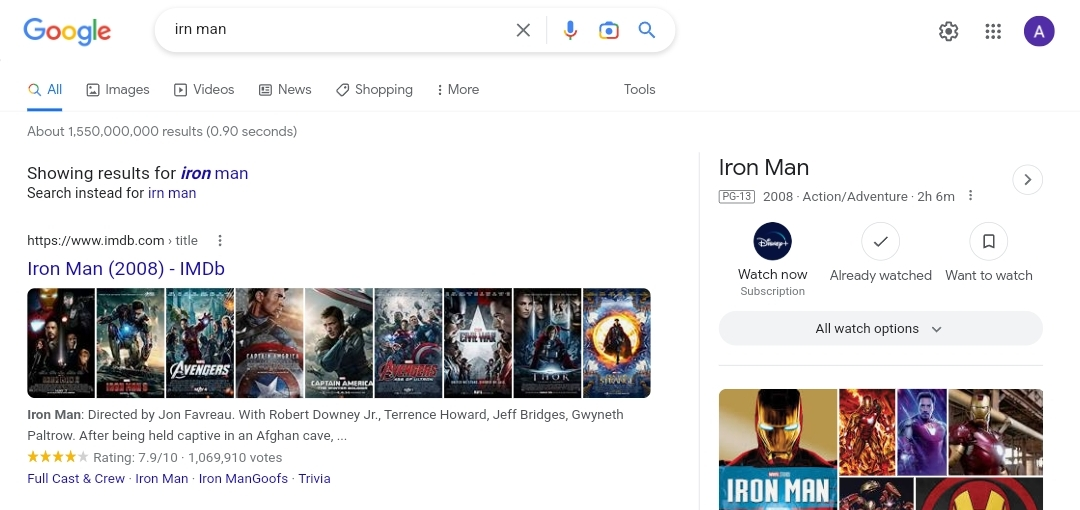Select the All results tab
Viewport: 1080px width, 510px height.
coord(45,90)
